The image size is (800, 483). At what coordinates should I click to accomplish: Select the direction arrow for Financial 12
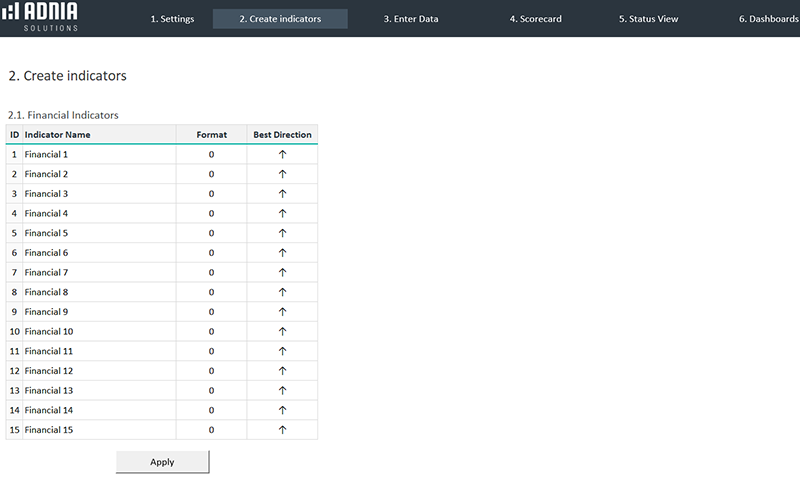[x=282, y=371]
